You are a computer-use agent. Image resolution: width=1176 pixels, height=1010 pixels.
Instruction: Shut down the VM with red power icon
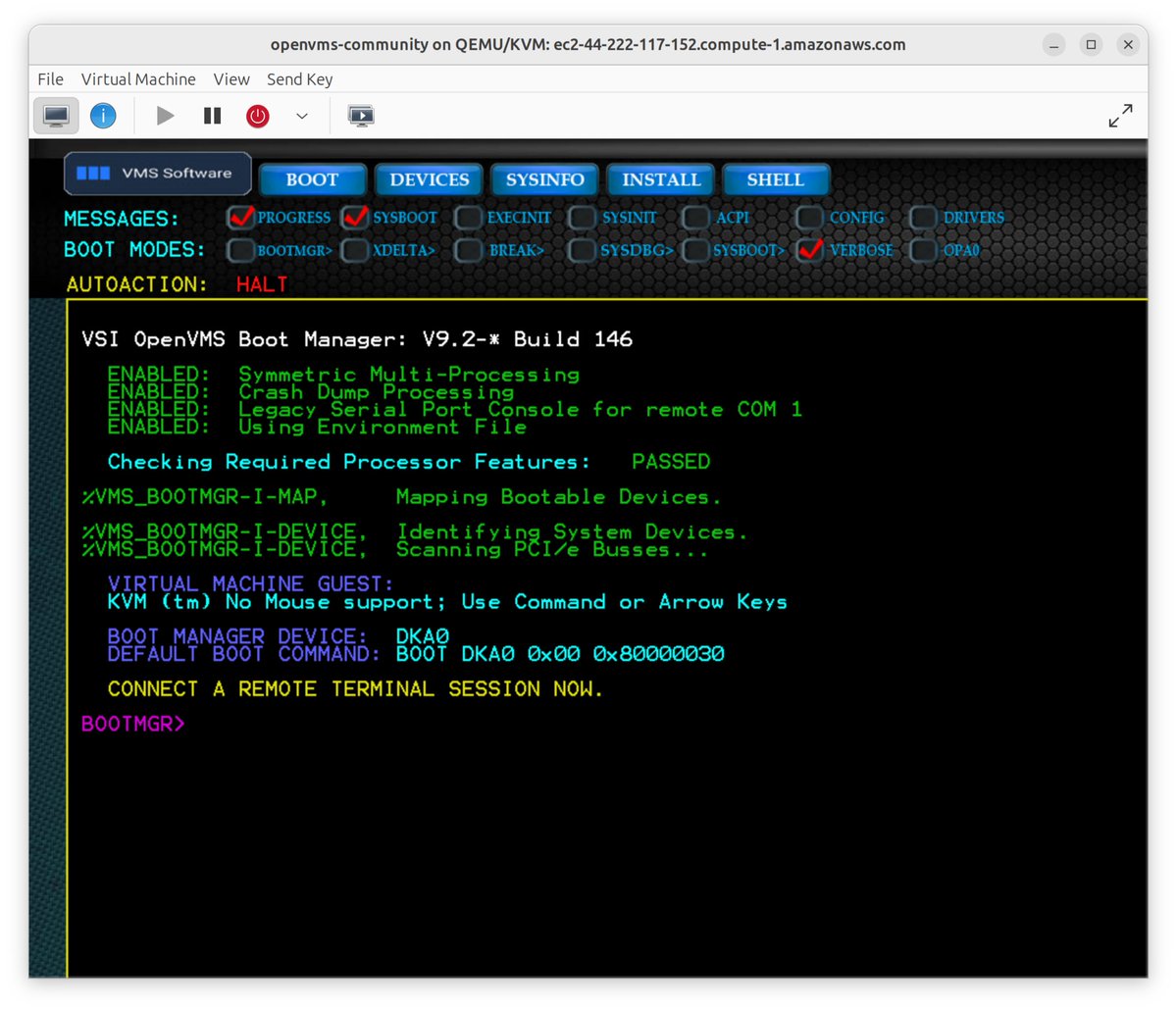(258, 116)
